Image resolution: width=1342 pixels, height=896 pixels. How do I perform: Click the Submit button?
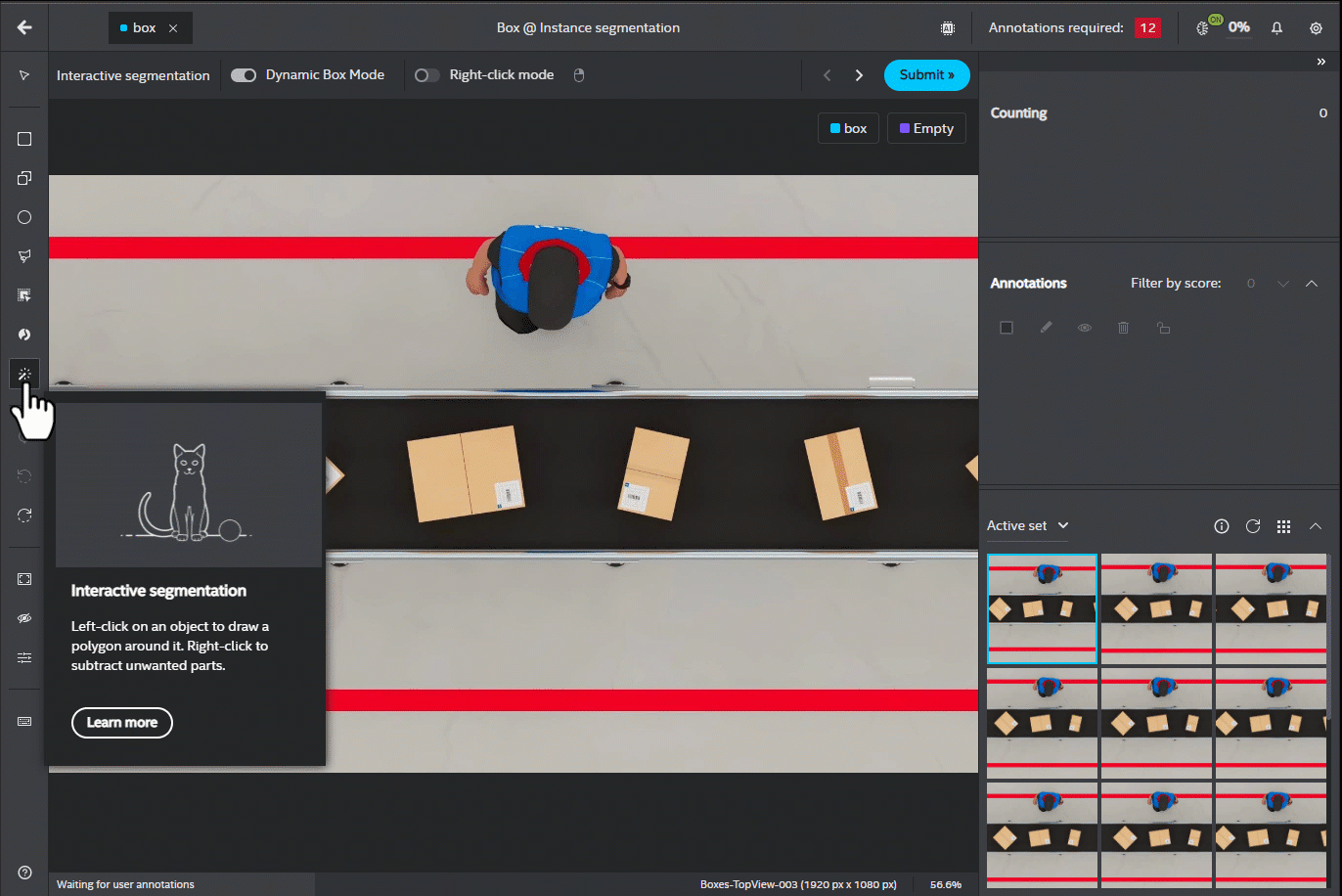point(926,75)
